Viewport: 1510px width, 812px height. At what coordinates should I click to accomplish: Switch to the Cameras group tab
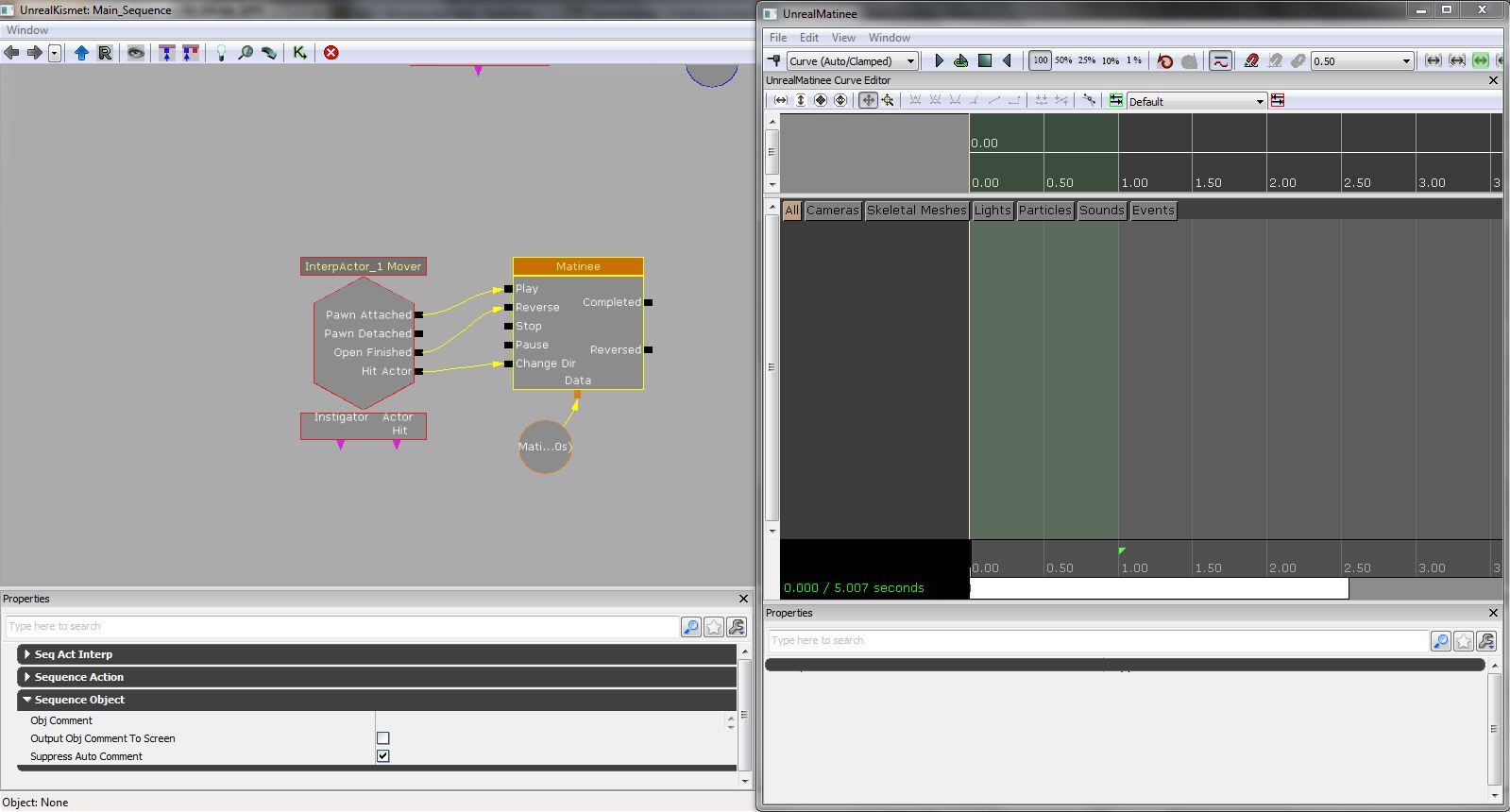[832, 211]
